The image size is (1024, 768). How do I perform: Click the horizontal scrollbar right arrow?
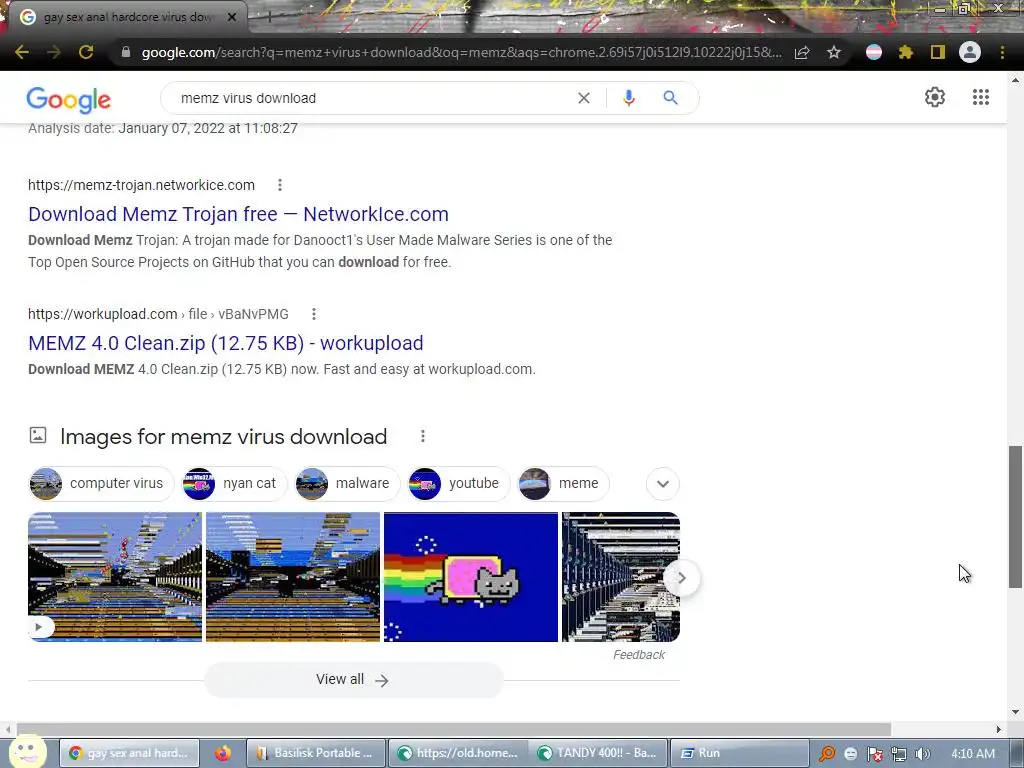point(999,729)
